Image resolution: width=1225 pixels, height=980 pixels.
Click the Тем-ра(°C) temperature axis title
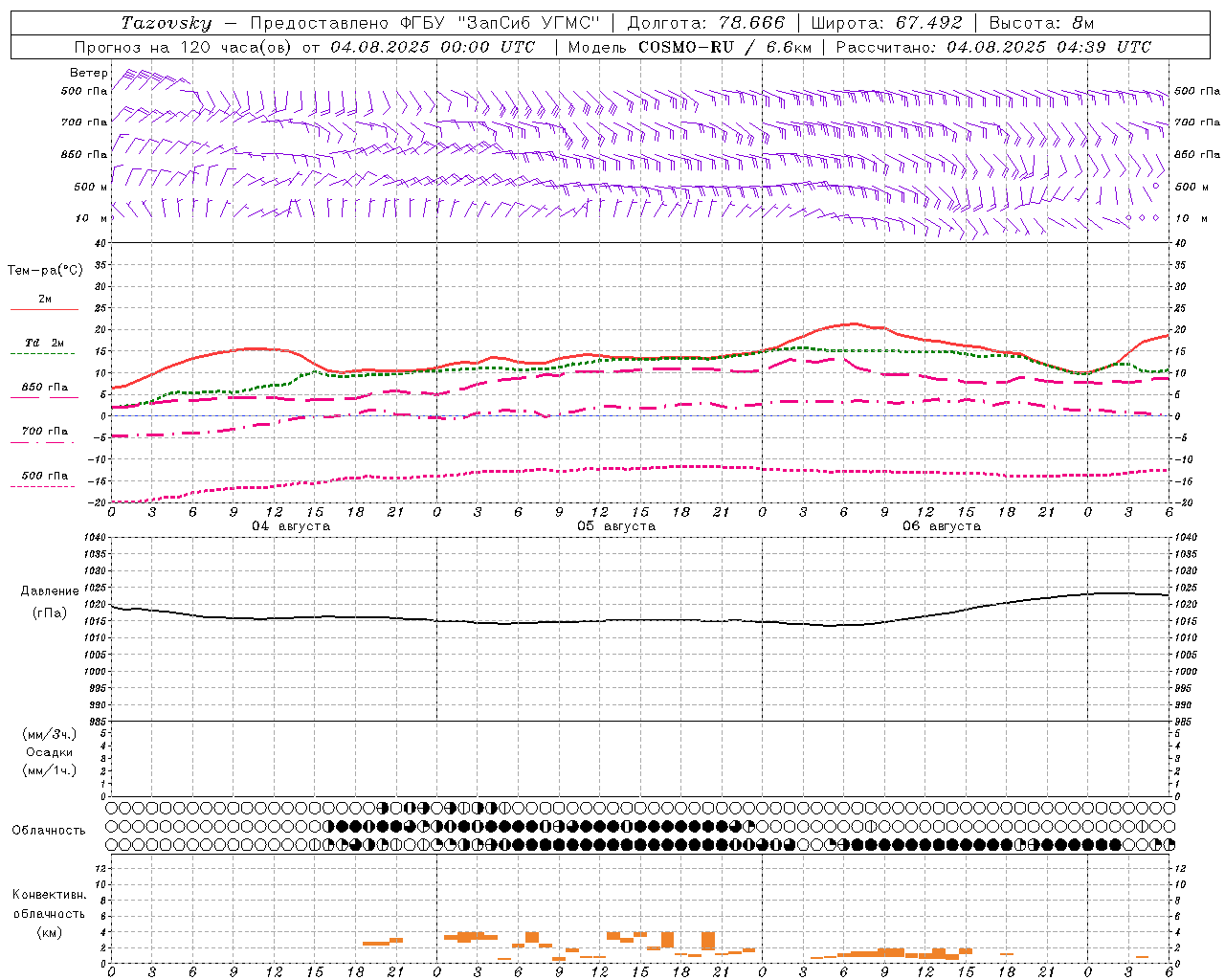point(45,271)
